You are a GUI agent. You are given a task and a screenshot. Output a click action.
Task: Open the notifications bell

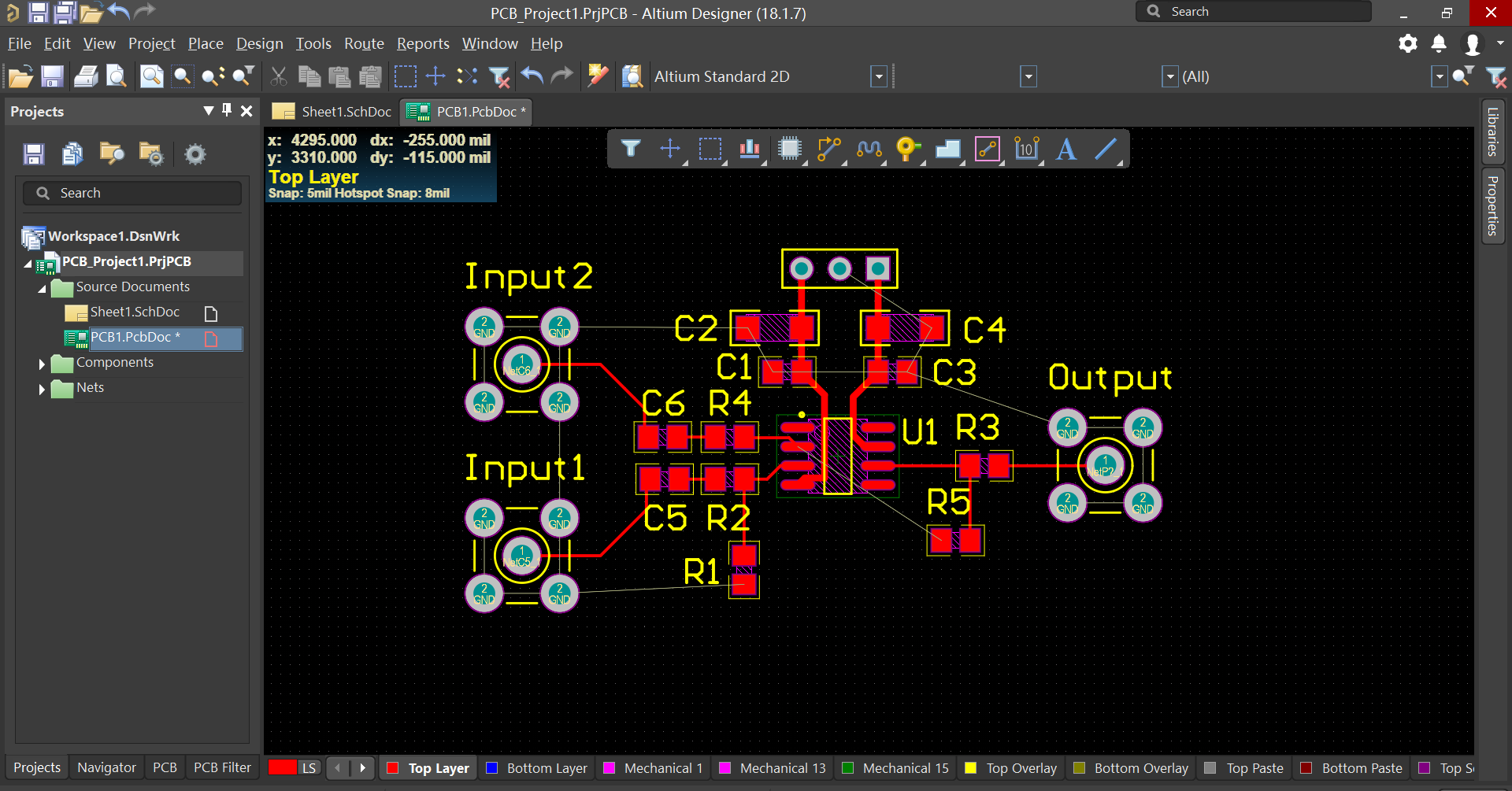pyautogui.click(x=1438, y=43)
